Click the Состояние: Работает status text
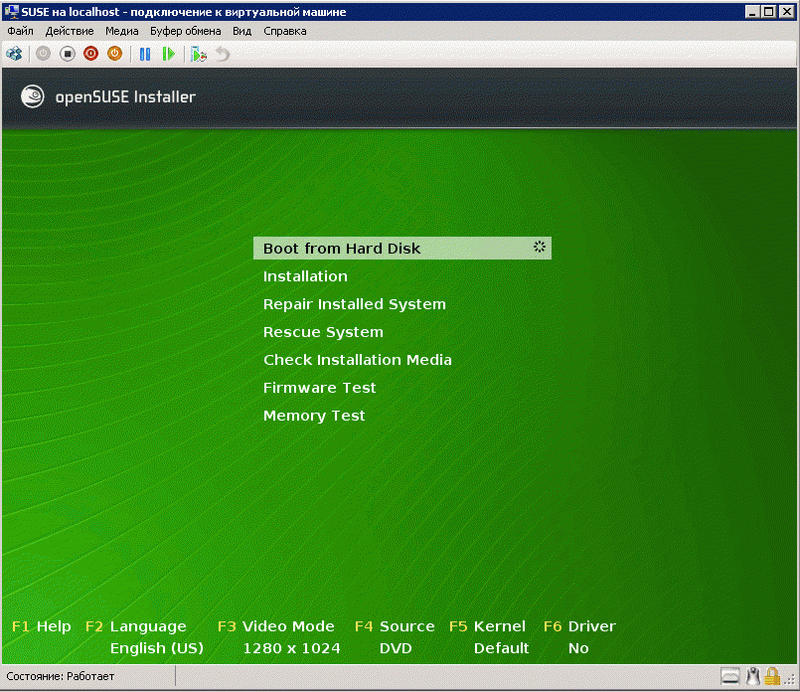 pos(60,677)
